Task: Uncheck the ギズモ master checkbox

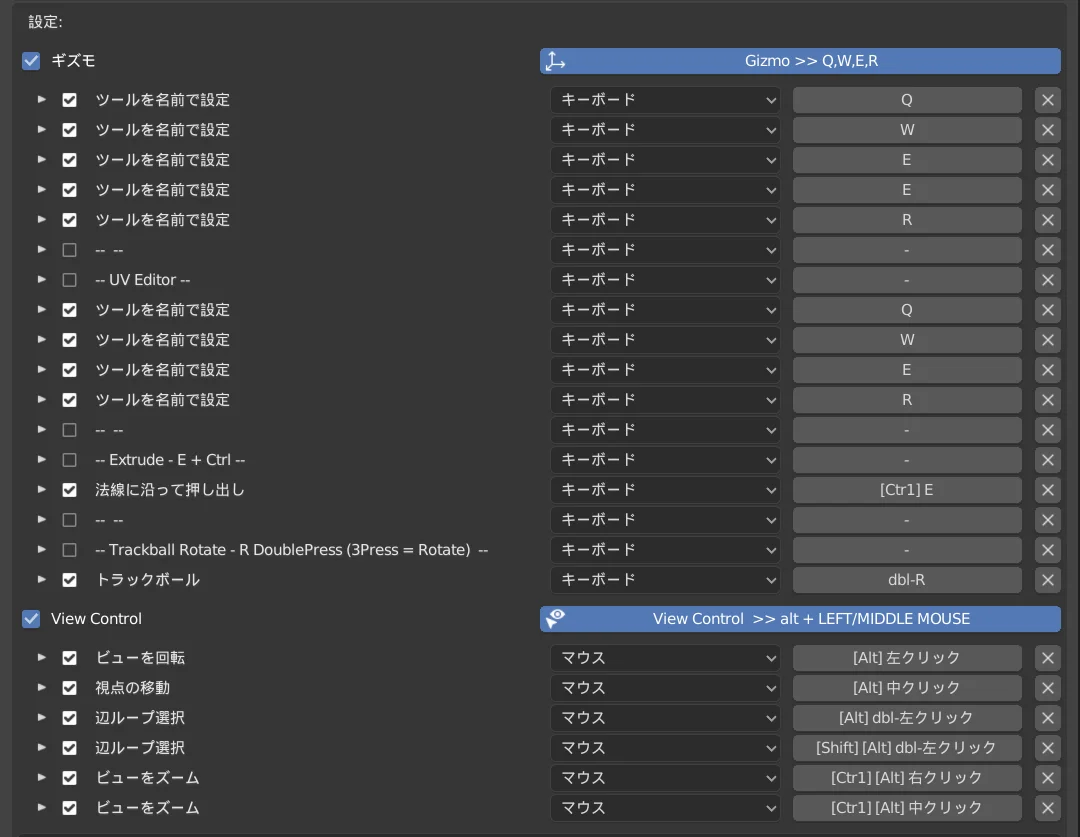Action: [30, 61]
